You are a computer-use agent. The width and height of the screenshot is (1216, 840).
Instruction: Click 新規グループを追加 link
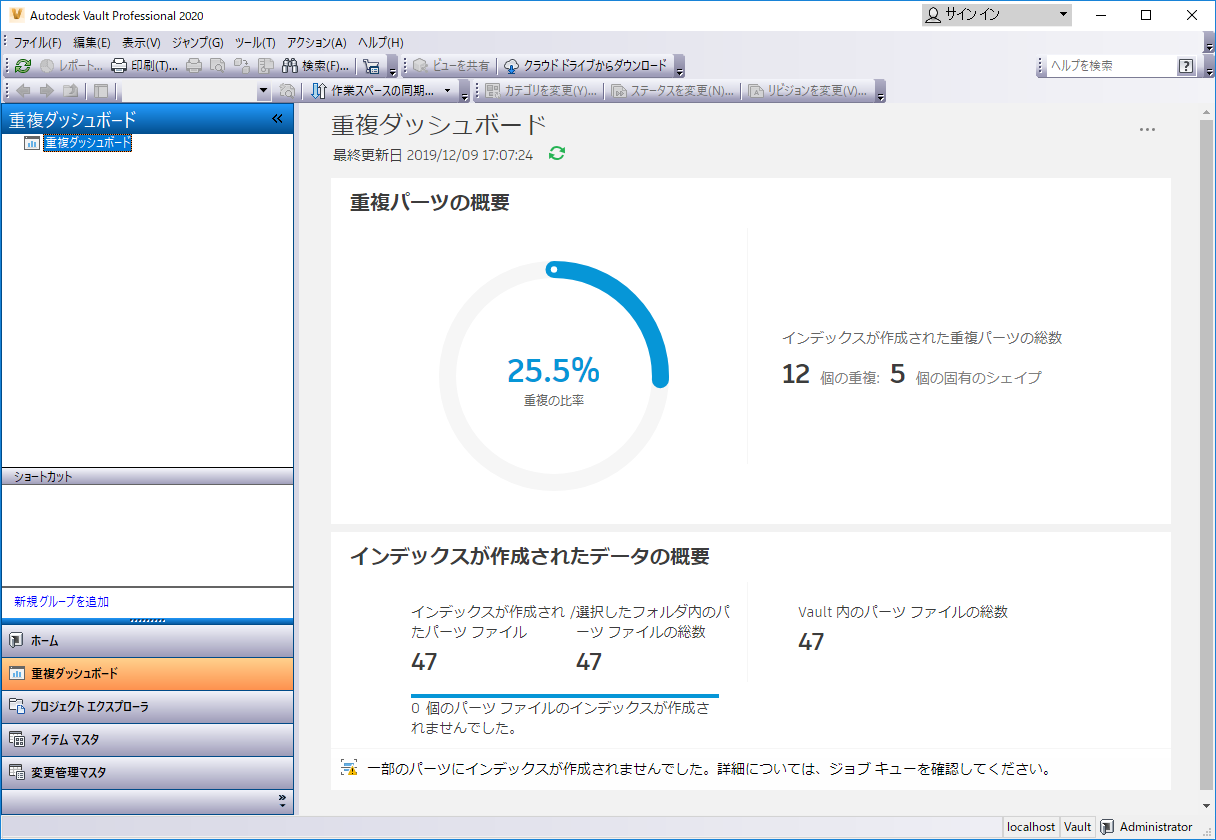(x=62, y=602)
